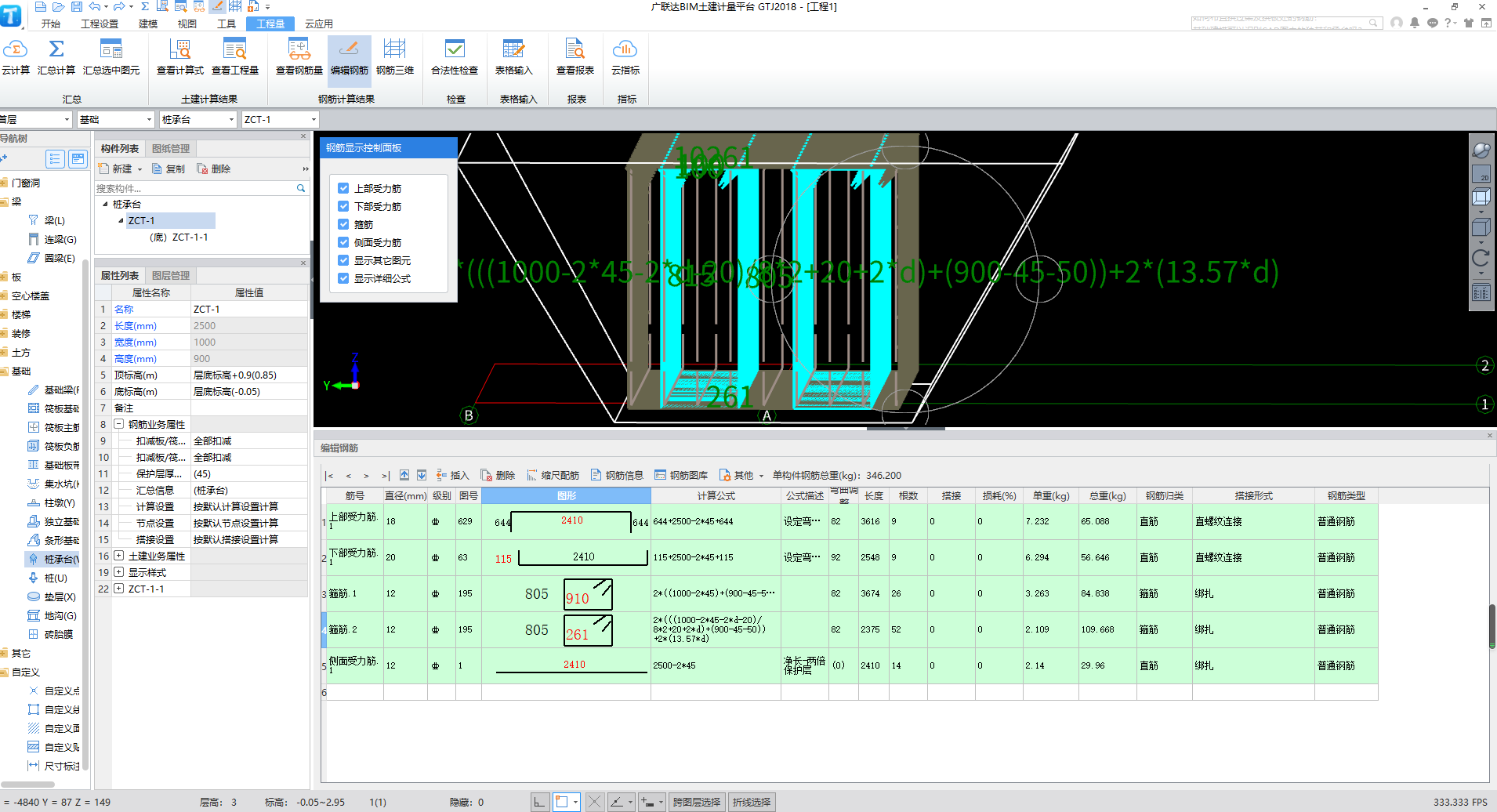Toggle 箍筋 display checkbox

point(343,224)
